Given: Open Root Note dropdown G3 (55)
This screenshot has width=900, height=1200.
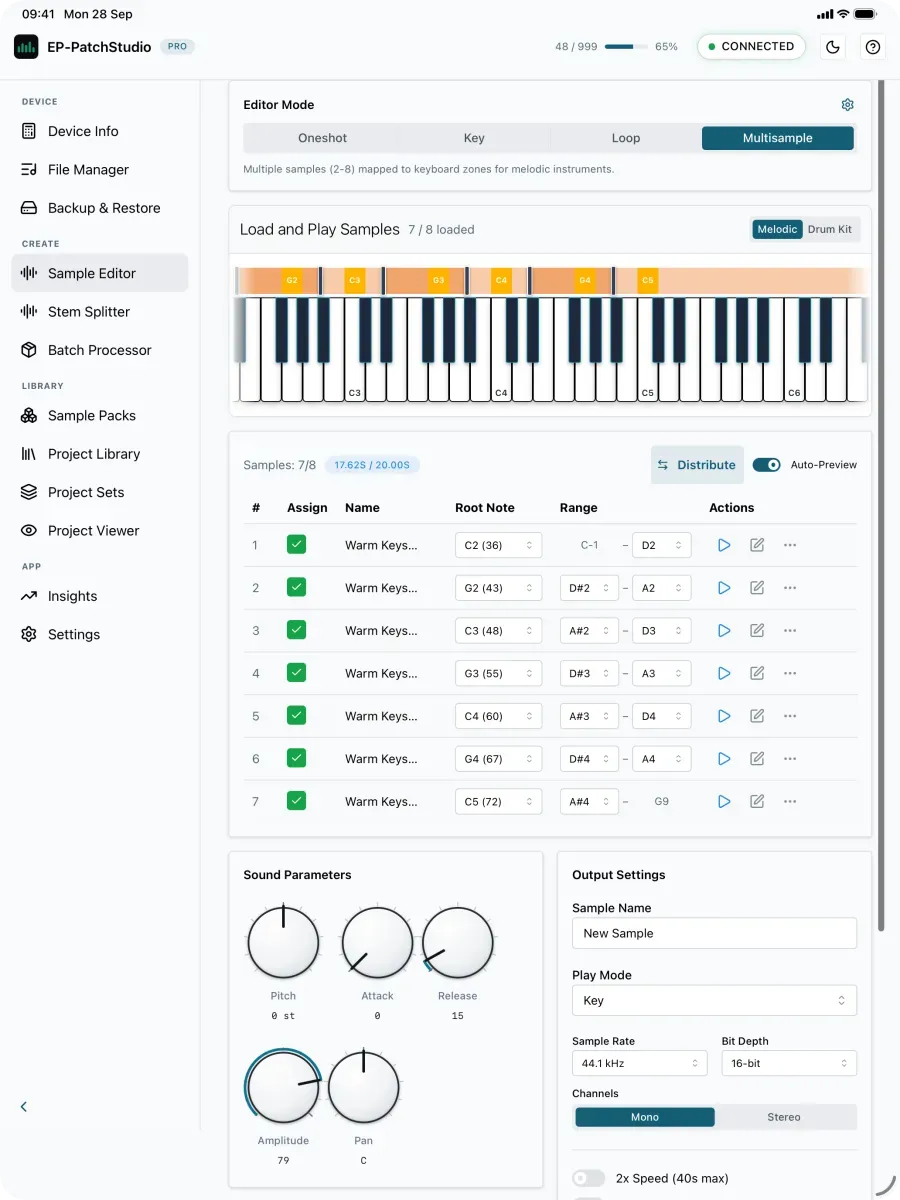Looking at the screenshot, I should click(498, 674).
